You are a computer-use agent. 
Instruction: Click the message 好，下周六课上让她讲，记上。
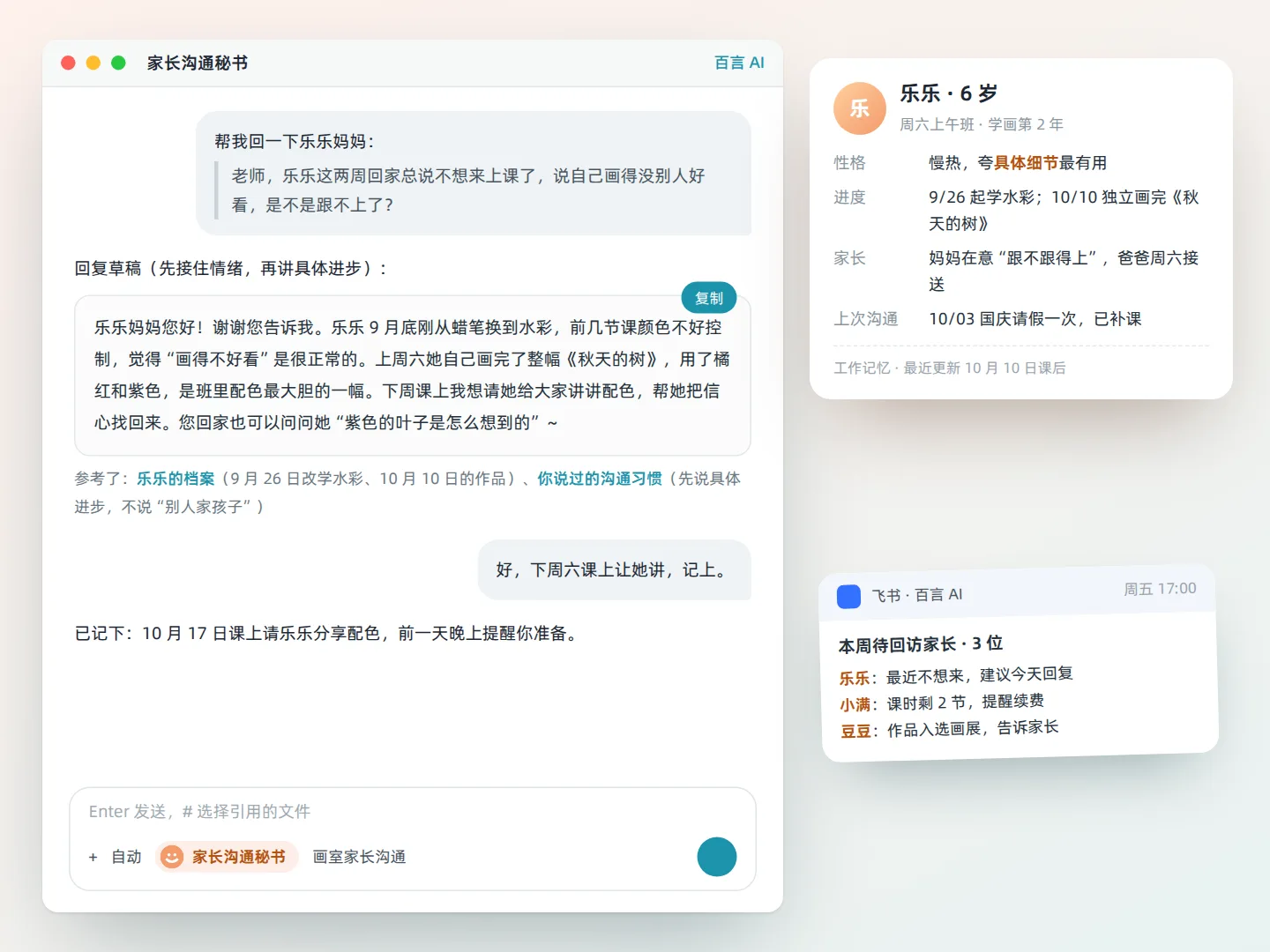615,569
